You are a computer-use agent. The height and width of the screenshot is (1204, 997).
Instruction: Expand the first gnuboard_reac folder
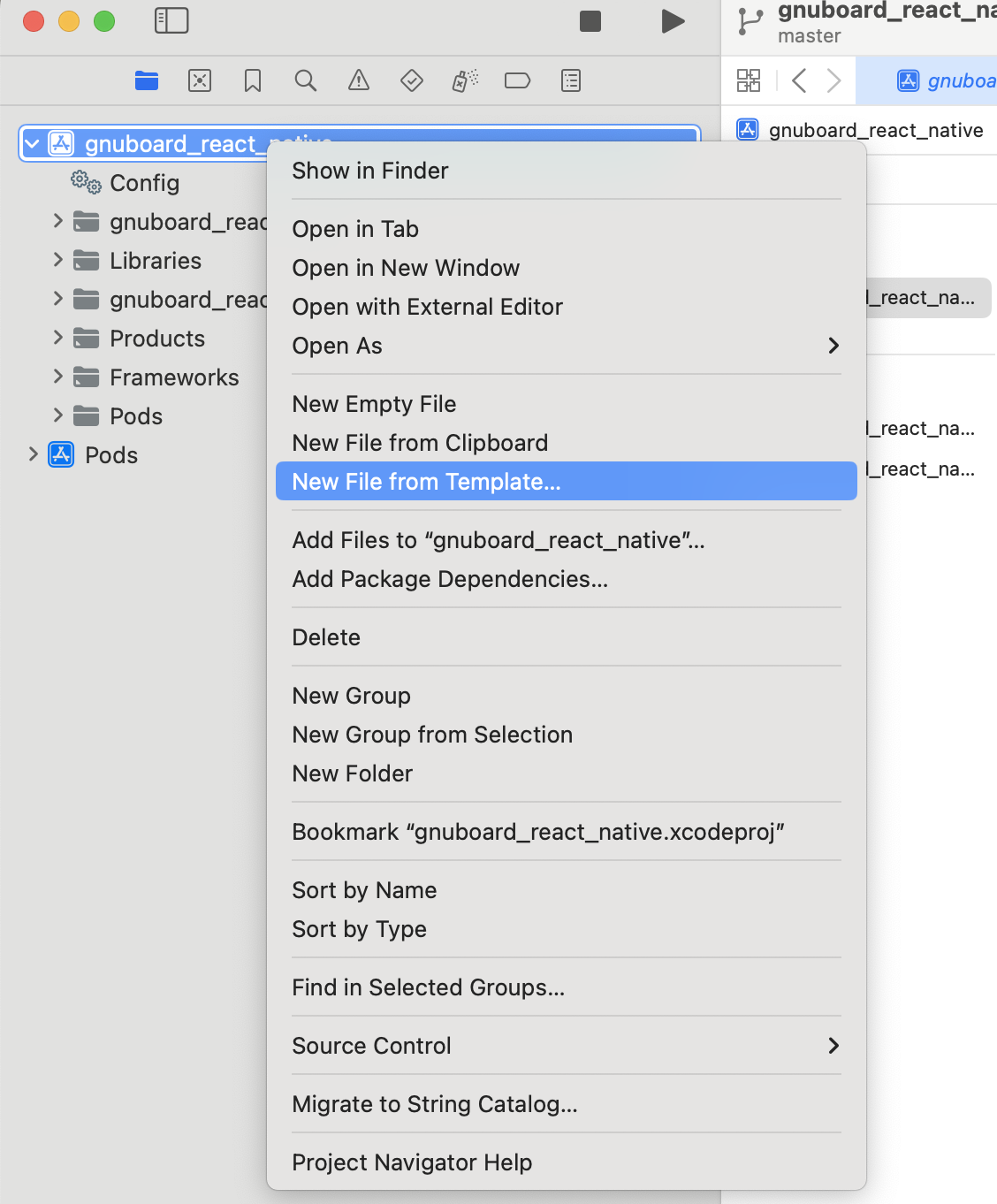coord(57,221)
